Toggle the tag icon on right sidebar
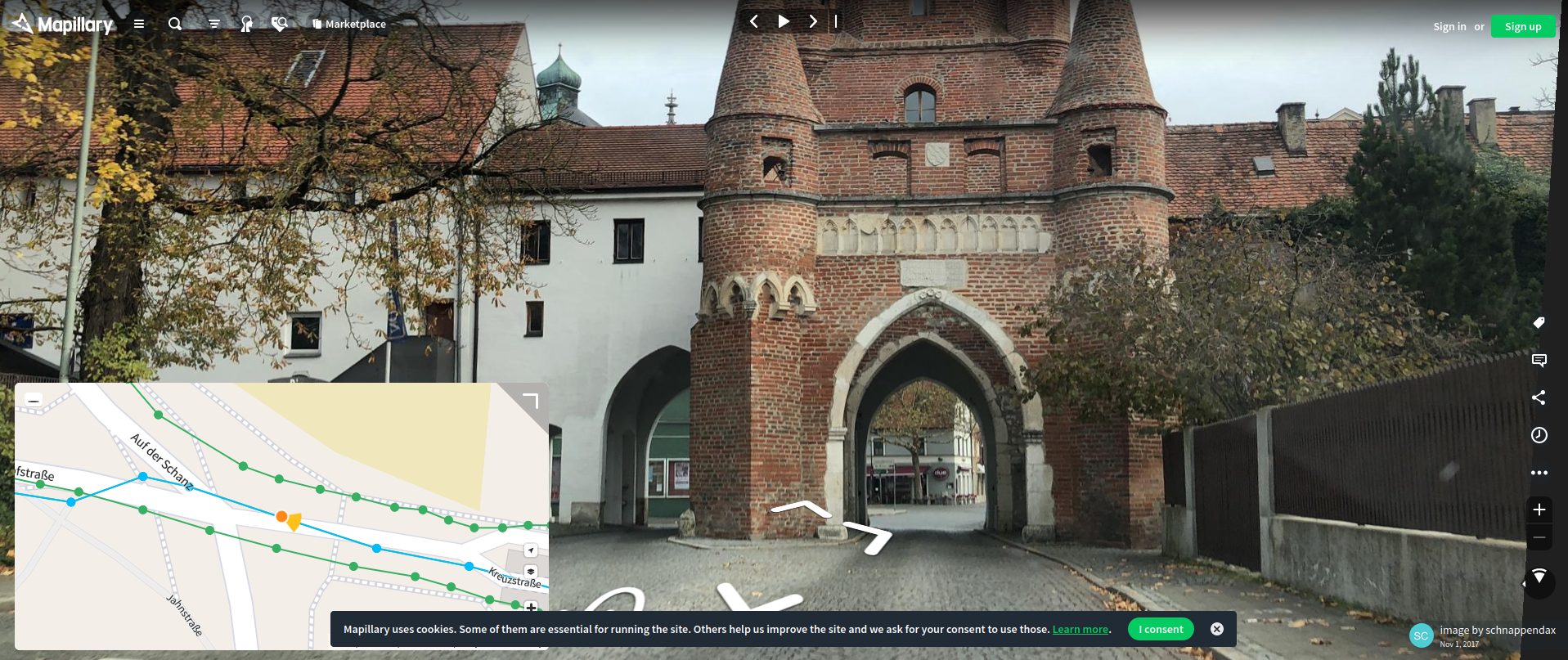Screen dimensions: 1568x660 click(x=1539, y=323)
